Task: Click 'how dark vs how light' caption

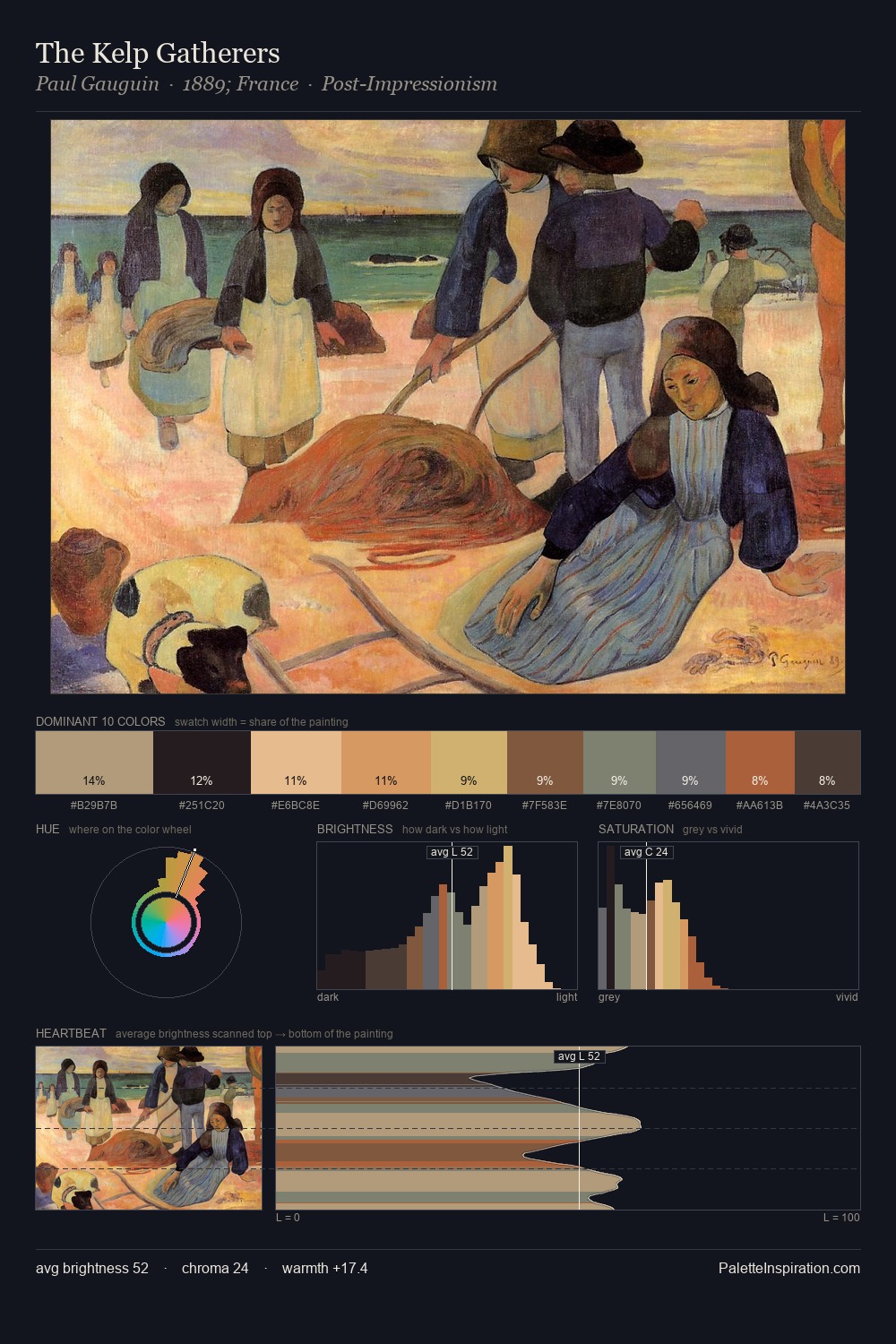Action: [x=454, y=830]
